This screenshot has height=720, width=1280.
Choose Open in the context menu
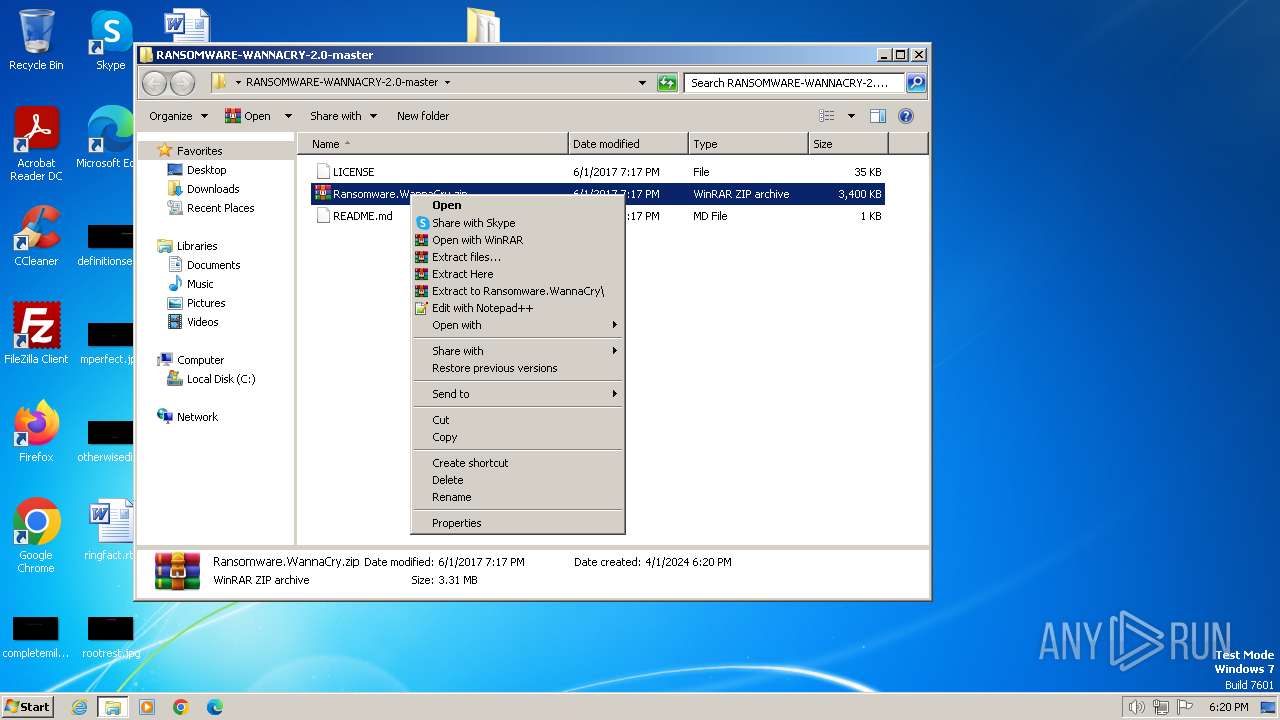coord(518,205)
